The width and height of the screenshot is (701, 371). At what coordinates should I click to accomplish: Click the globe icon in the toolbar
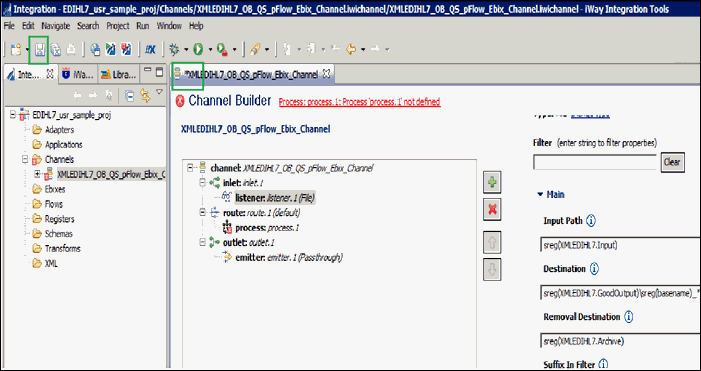(95, 50)
